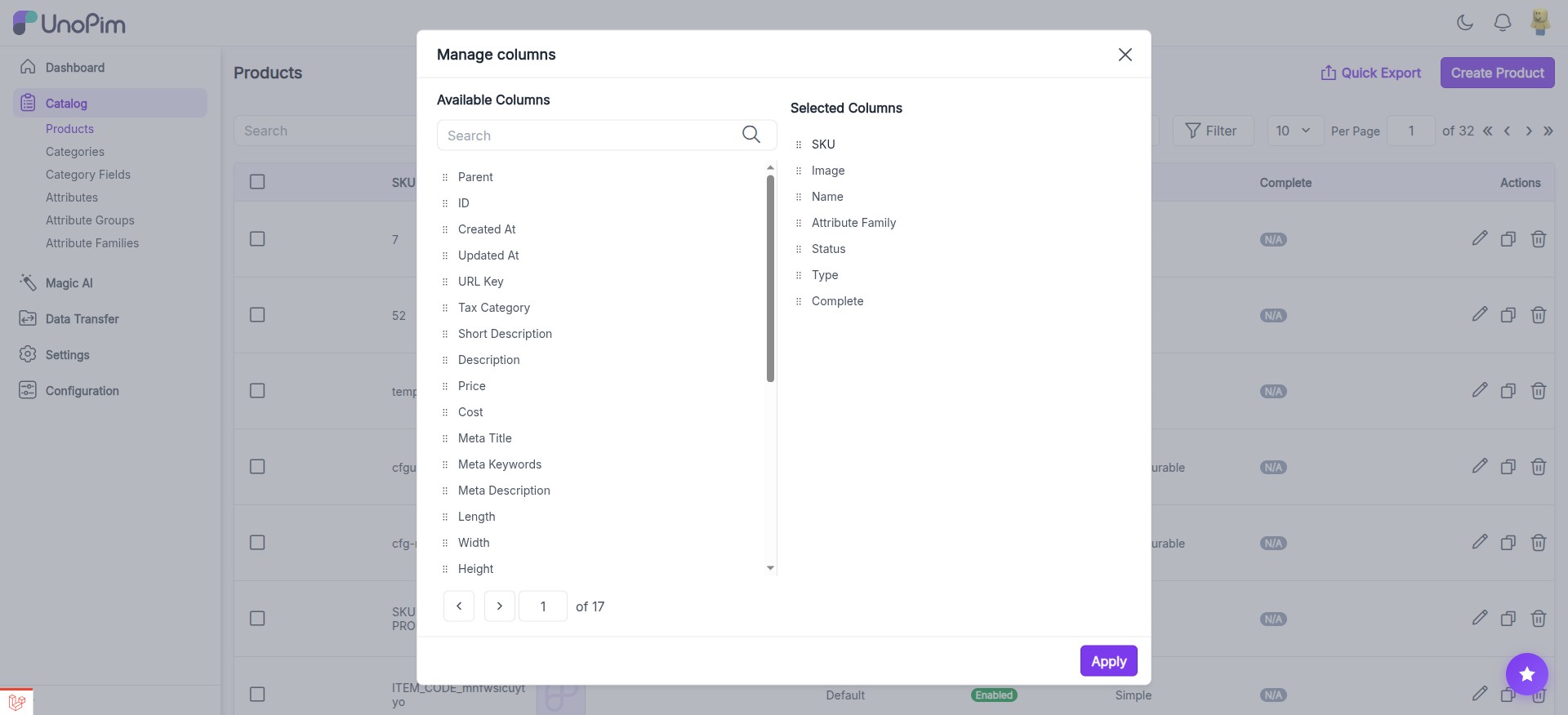The height and width of the screenshot is (715, 1568).
Task: Open Catalog in sidebar
Action: 110,103
